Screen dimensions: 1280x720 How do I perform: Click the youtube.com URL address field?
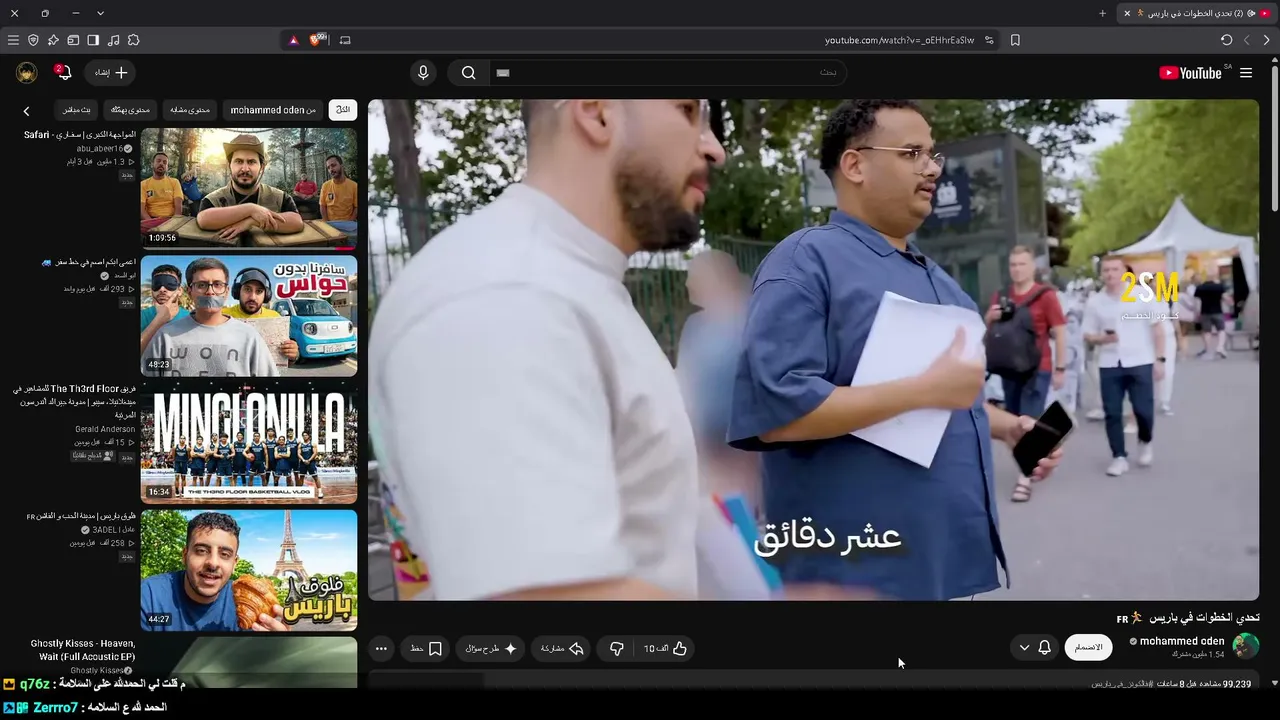[x=899, y=40]
